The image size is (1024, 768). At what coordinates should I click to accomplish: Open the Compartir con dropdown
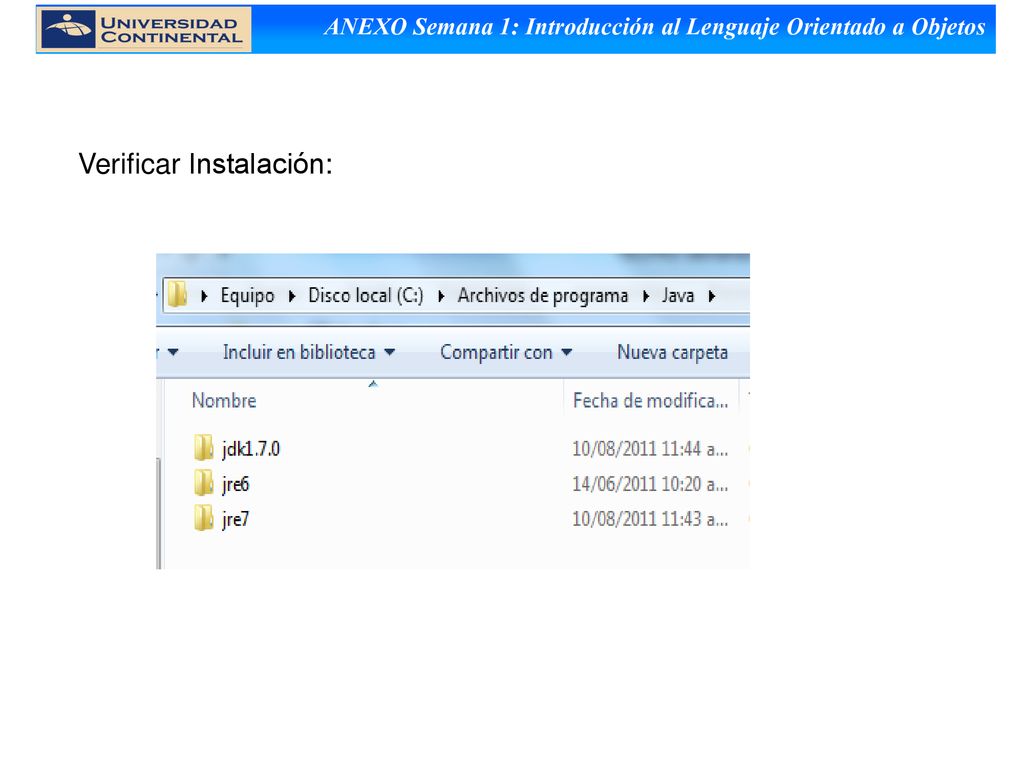pos(506,352)
